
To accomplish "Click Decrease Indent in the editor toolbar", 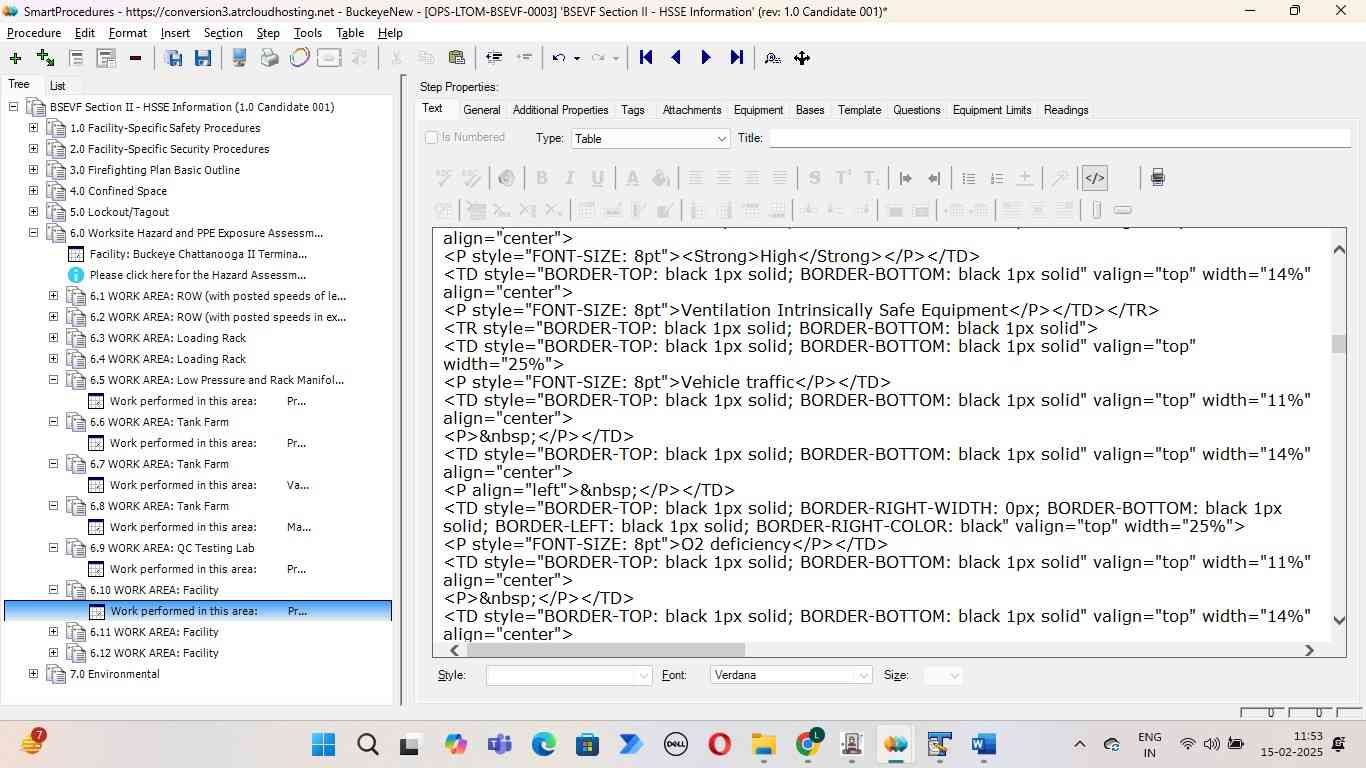I will 934,178.
